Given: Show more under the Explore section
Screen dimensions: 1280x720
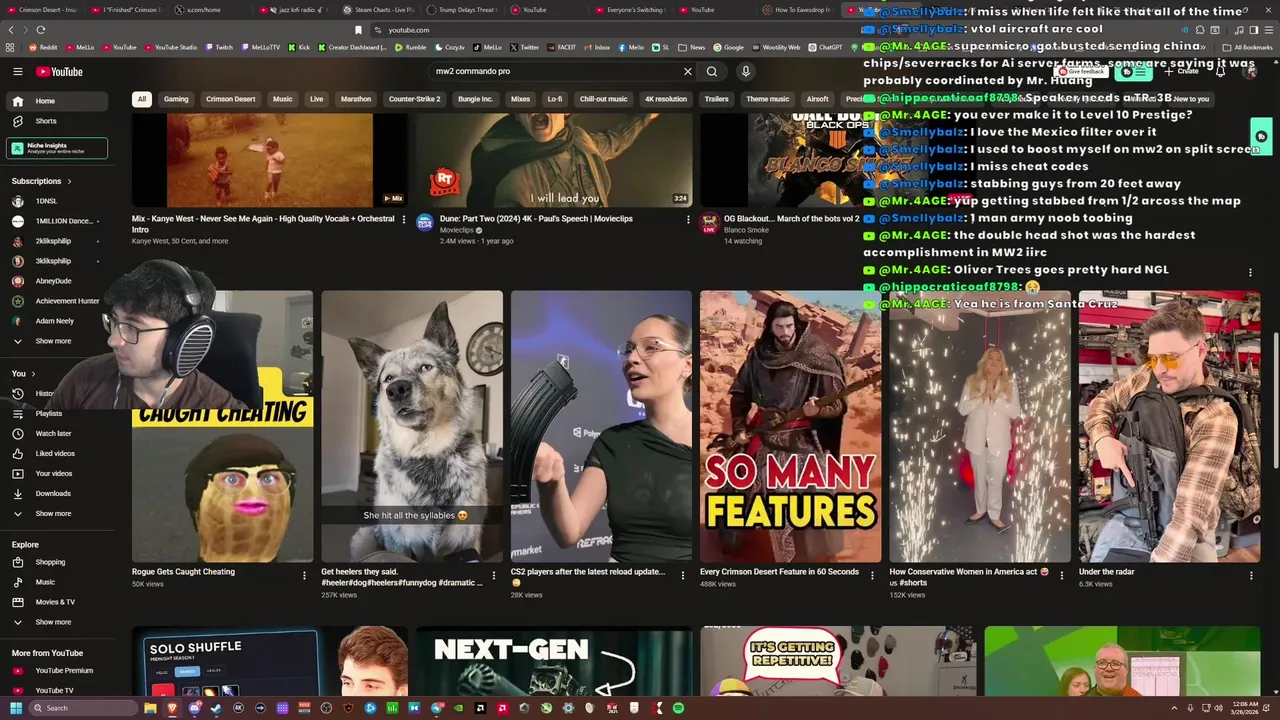Looking at the screenshot, I should 56,622.
